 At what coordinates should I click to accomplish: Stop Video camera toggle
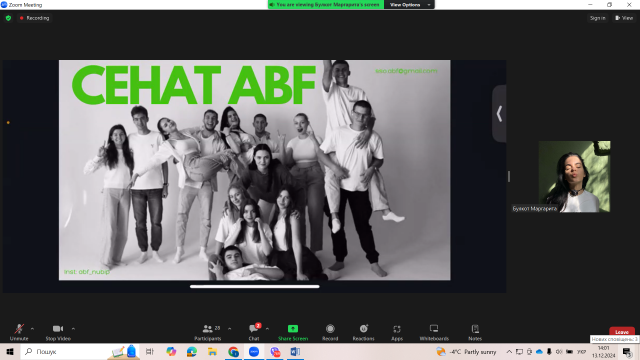[58, 332]
